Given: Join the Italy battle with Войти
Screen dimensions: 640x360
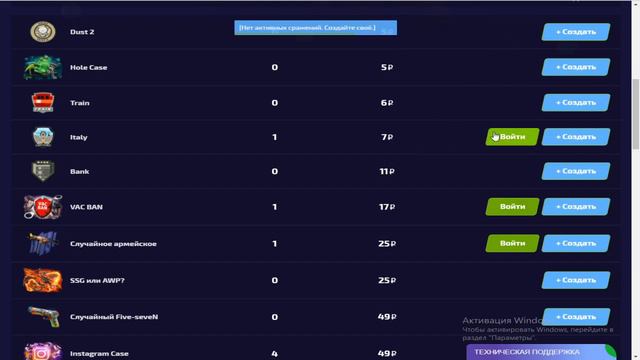Looking at the screenshot, I should 512,137.
